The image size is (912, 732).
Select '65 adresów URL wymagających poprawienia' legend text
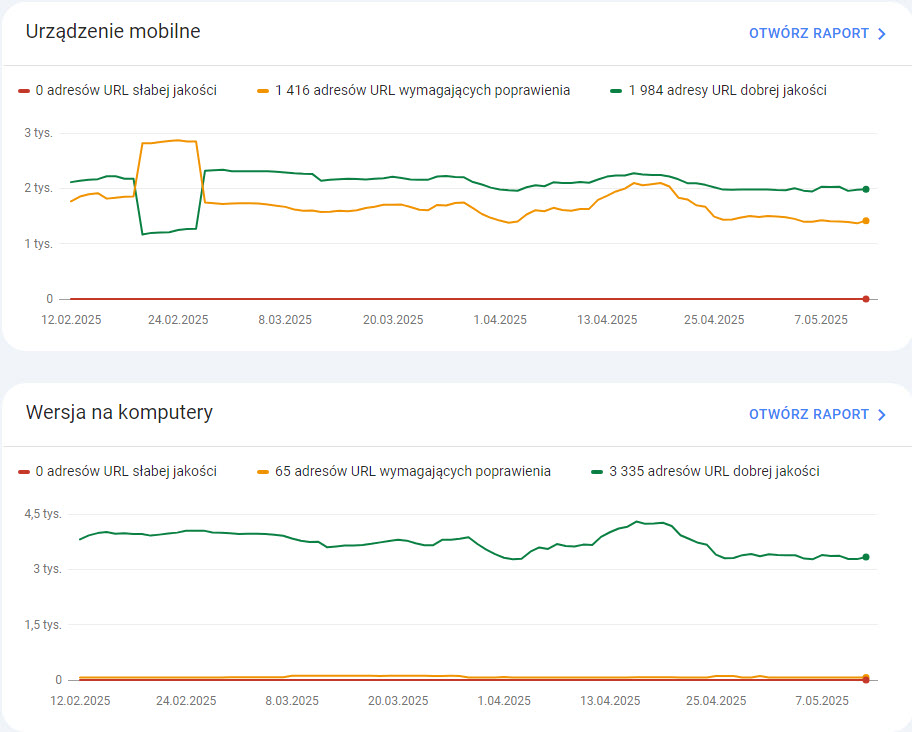coord(412,471)
